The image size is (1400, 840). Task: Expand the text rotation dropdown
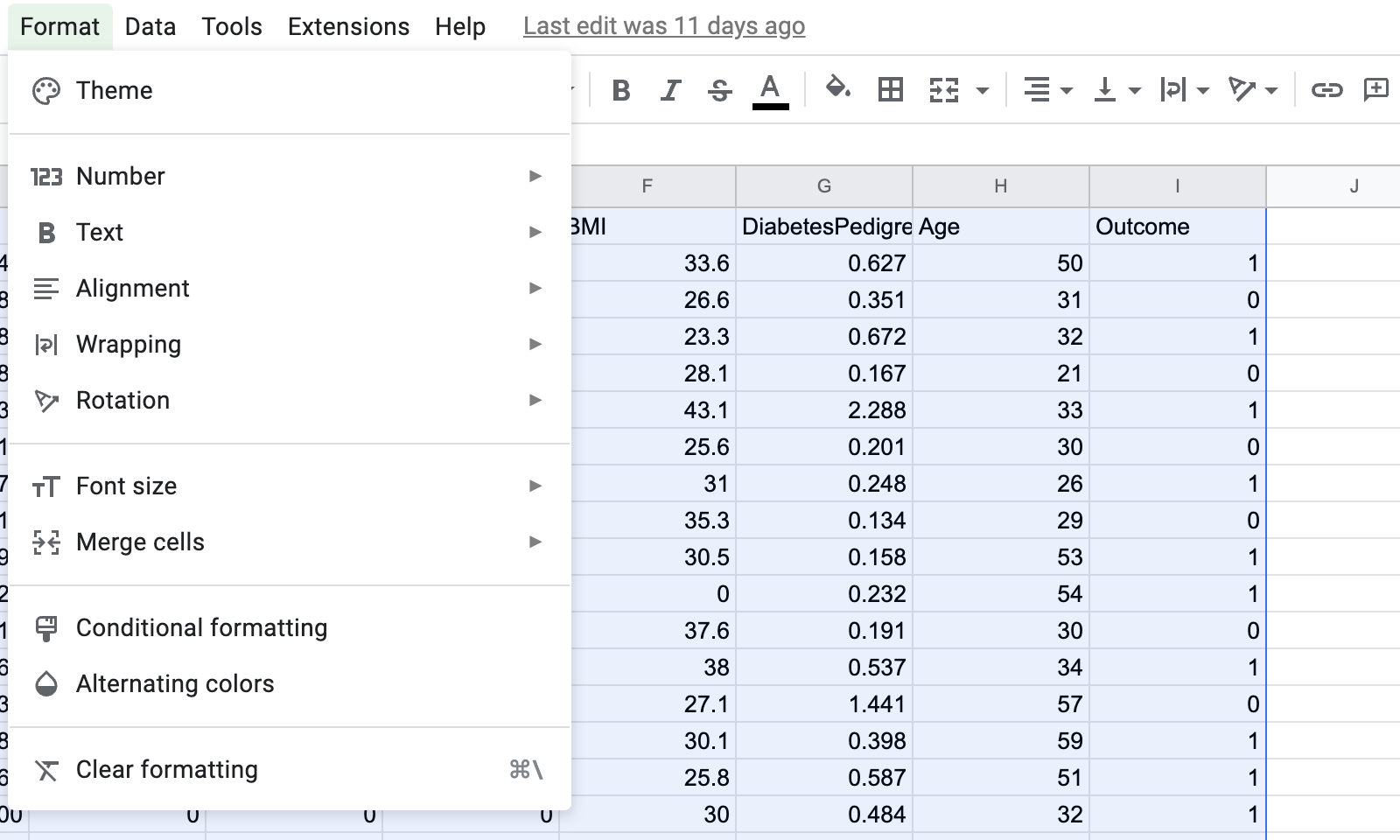click(x=1252, y=90)
